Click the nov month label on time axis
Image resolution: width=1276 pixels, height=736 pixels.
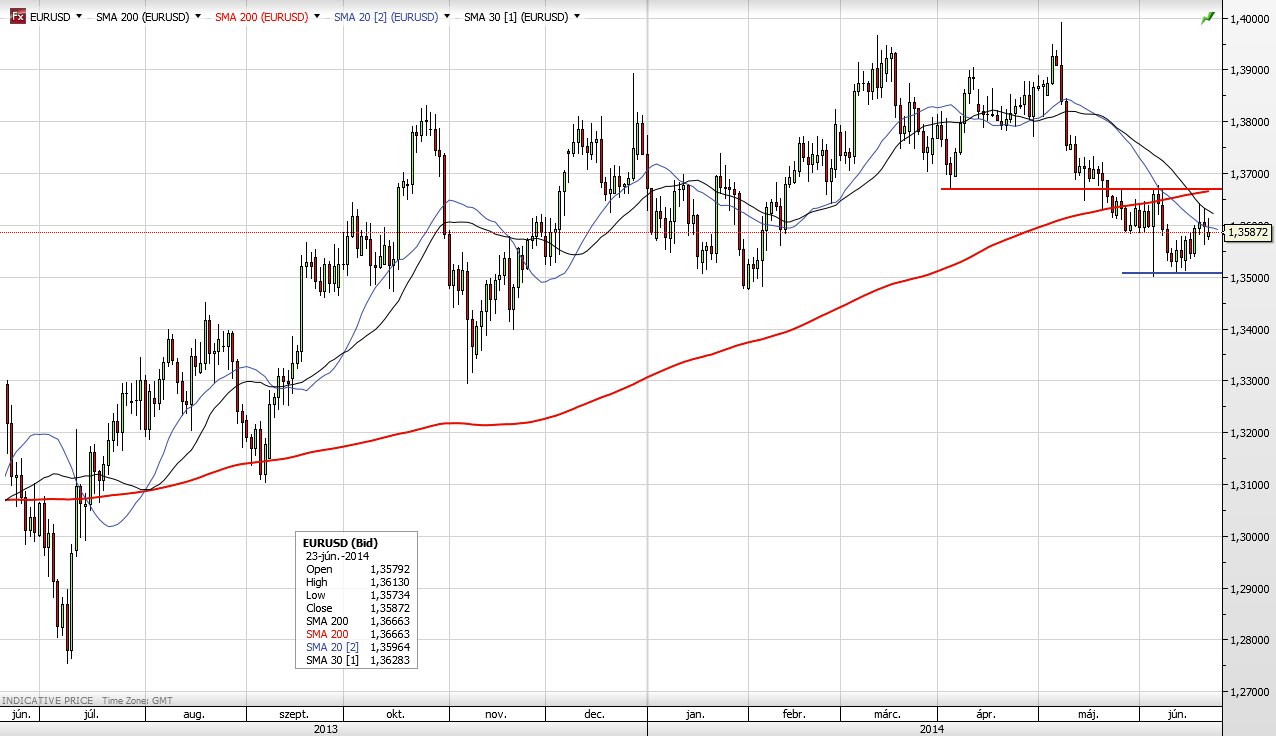click(x=497, y=715)
